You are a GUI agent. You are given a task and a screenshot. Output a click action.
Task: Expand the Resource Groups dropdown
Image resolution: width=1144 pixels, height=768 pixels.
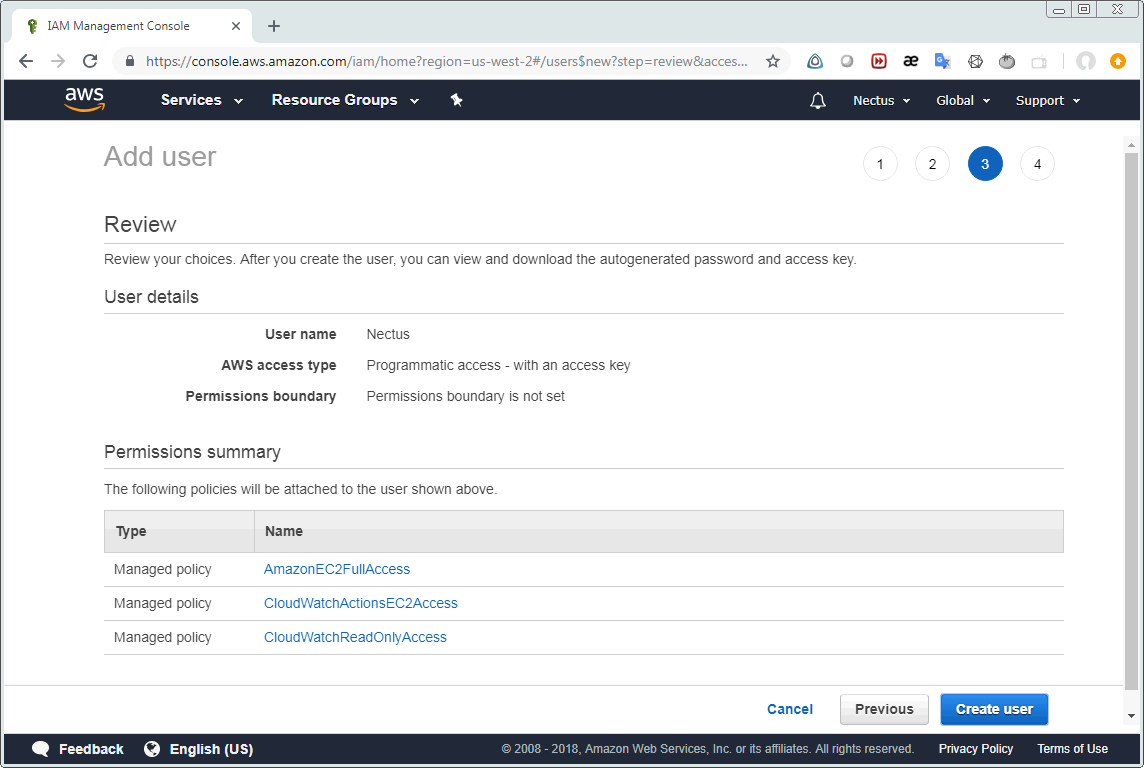tap(345, 100)
